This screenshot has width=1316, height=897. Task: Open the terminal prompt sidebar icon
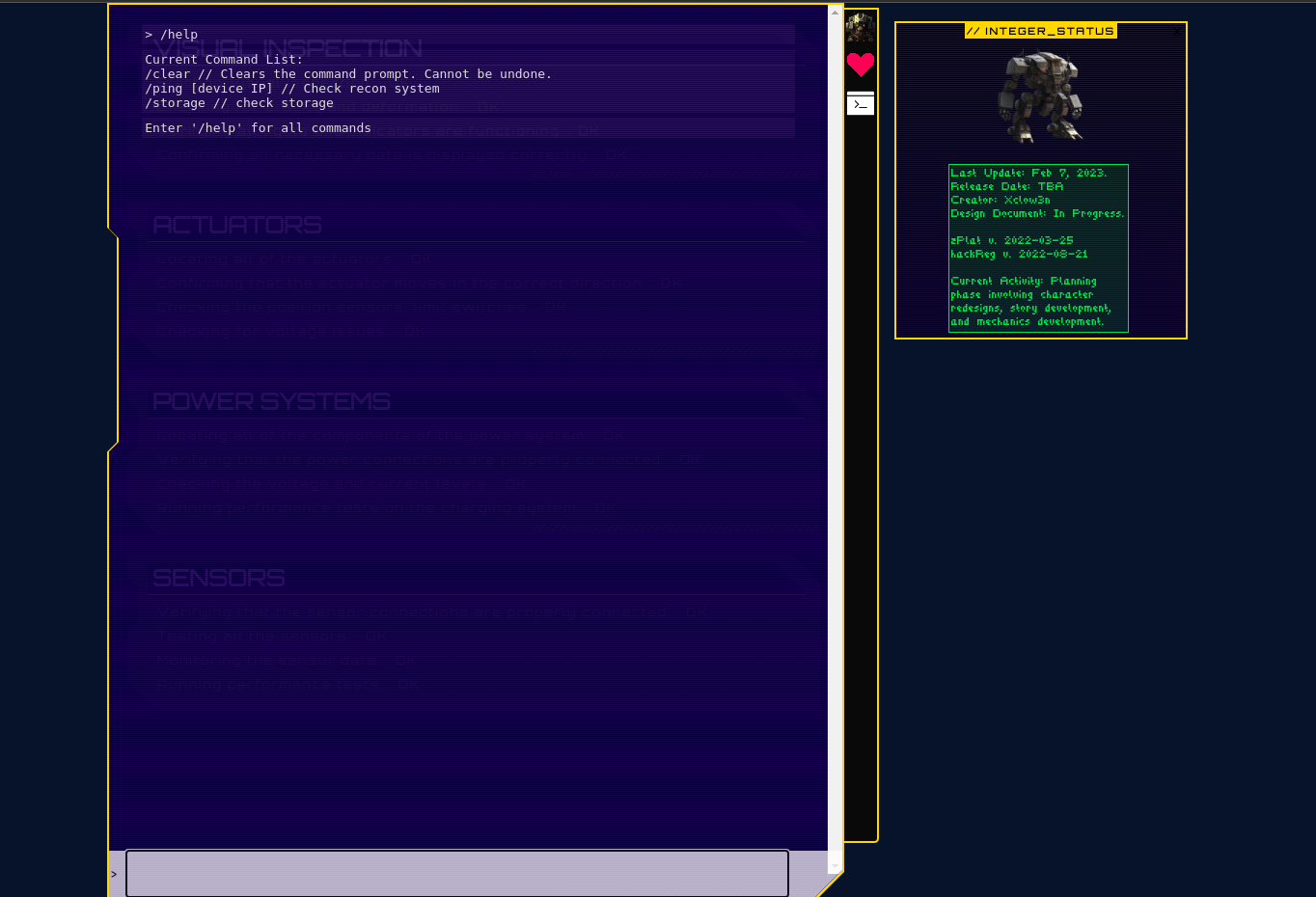pyautogui.click(x=861, y=103)
